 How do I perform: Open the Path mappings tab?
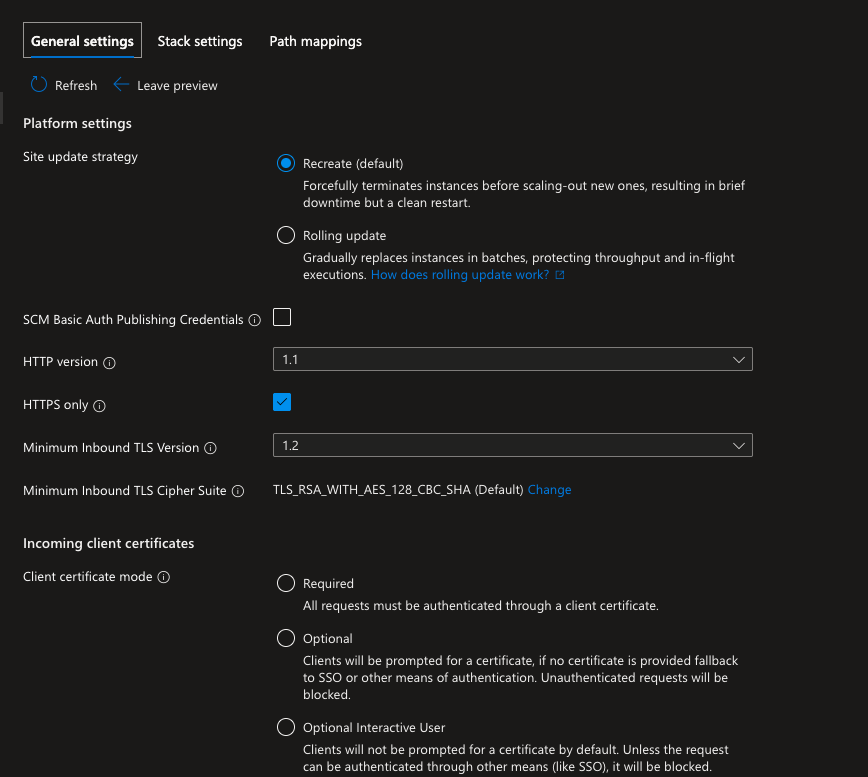click(315, 41)
